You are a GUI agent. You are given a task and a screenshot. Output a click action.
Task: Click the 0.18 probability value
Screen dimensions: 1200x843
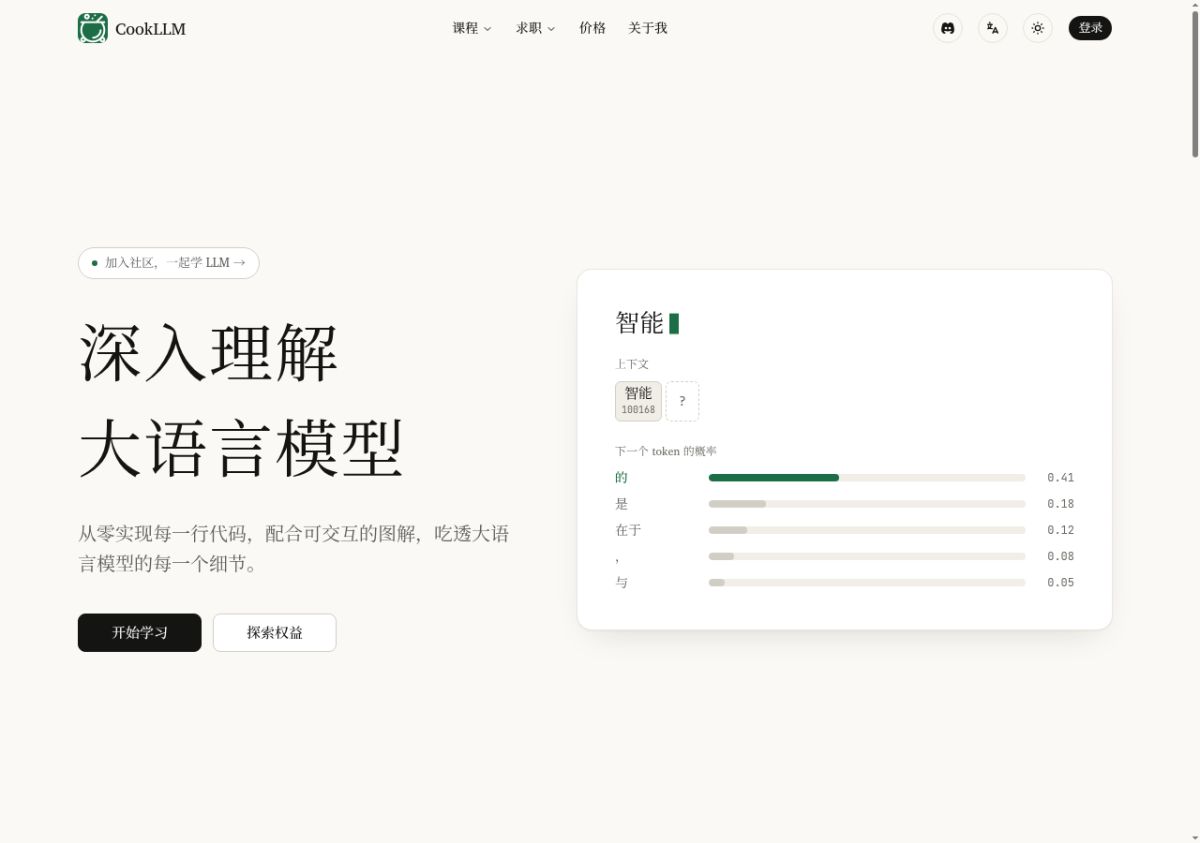(x=1060, y=504)
